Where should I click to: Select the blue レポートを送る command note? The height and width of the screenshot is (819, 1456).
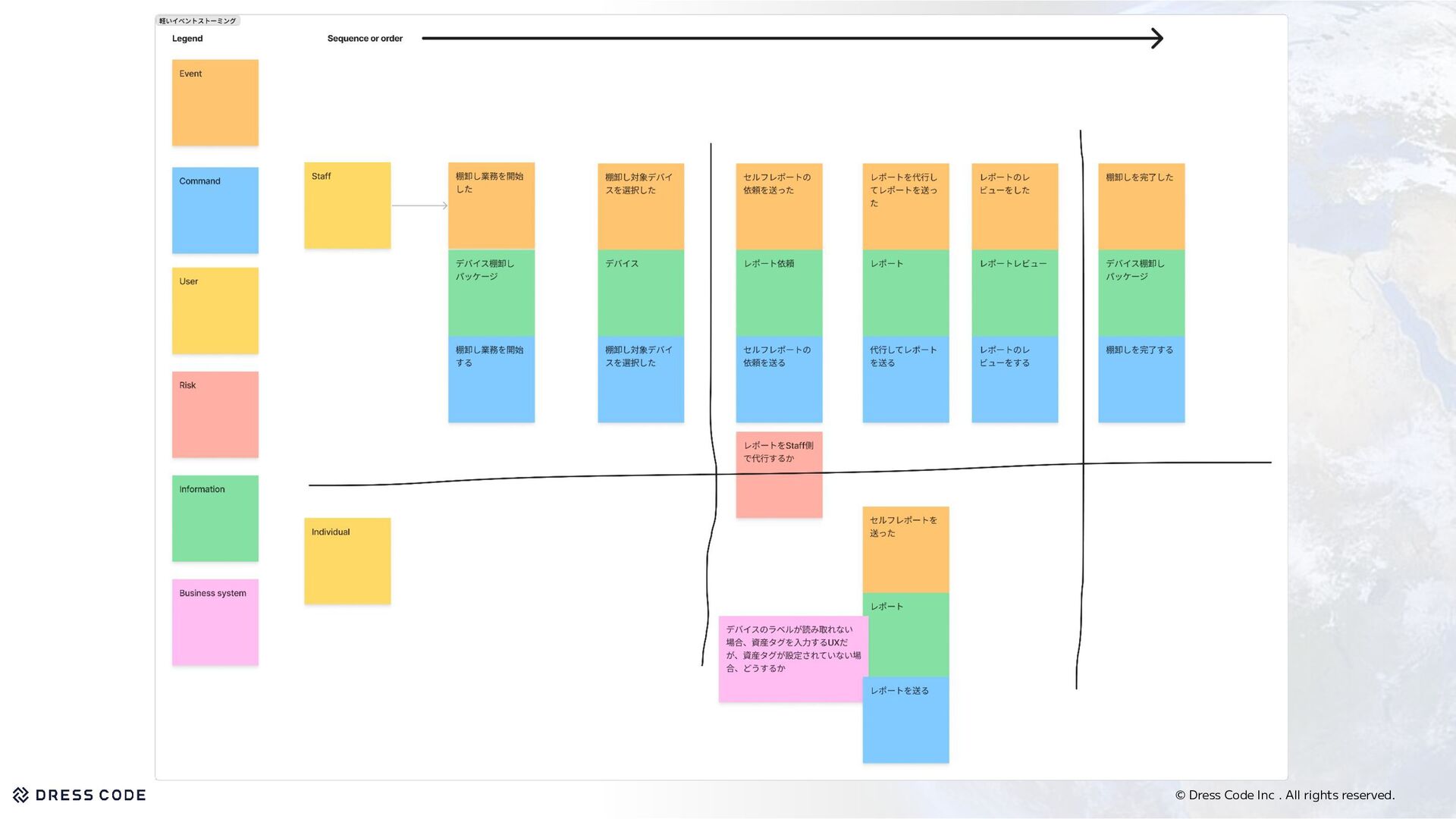pyautogui.click(x=905, y=720)
